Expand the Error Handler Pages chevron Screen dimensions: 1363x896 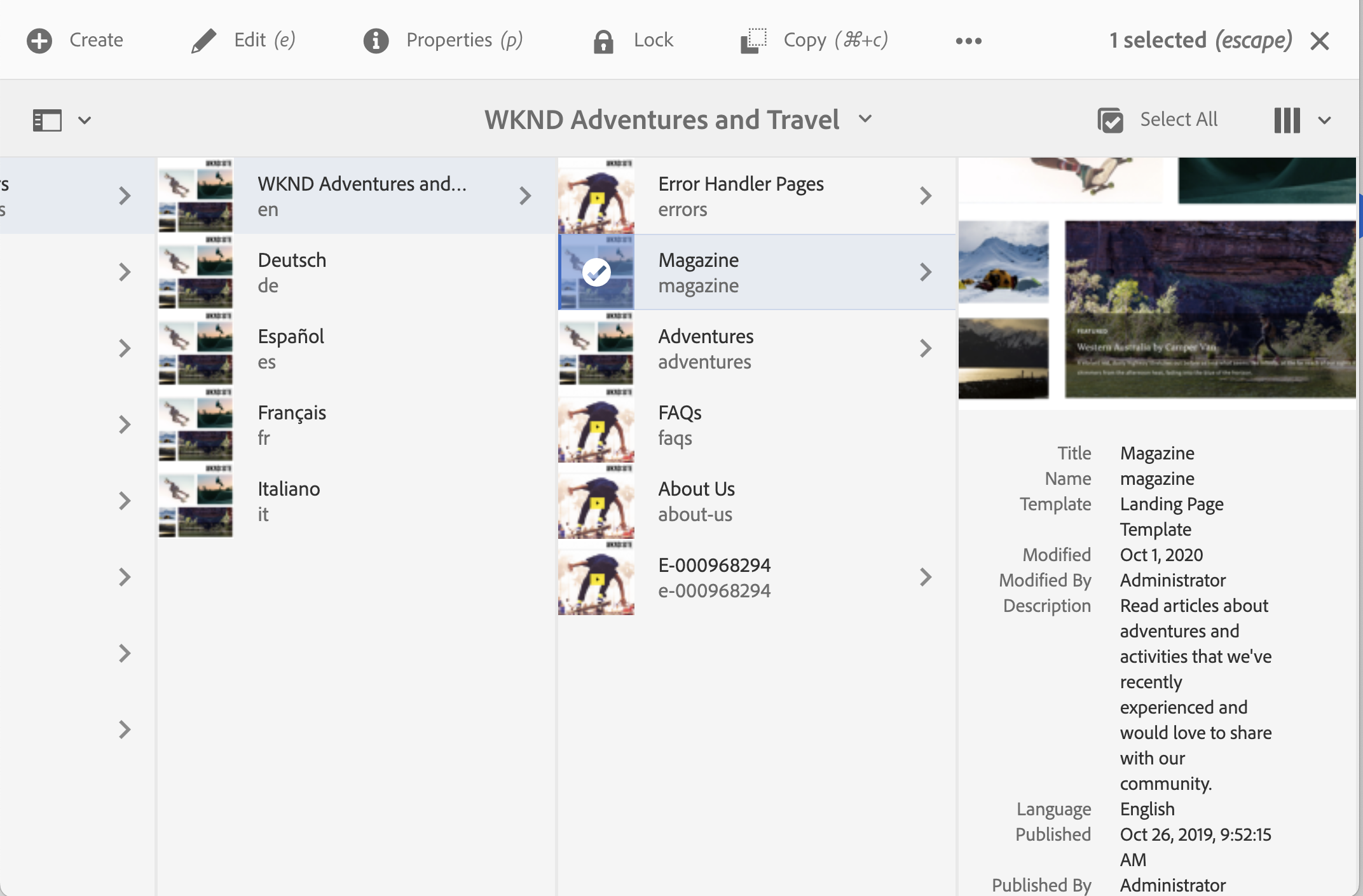[x=926, y=196]
